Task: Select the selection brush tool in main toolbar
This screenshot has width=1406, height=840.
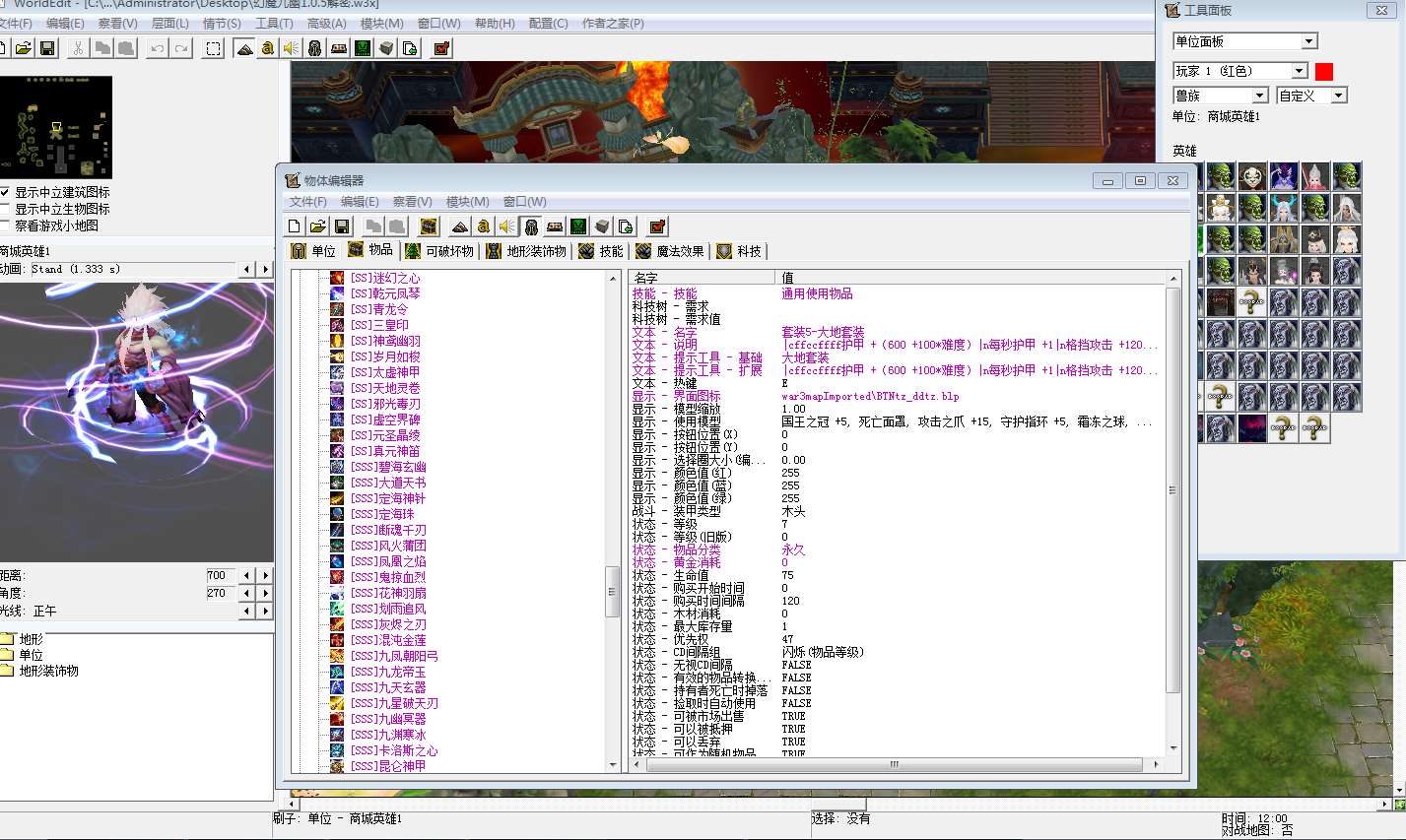Action: point(213,47)
